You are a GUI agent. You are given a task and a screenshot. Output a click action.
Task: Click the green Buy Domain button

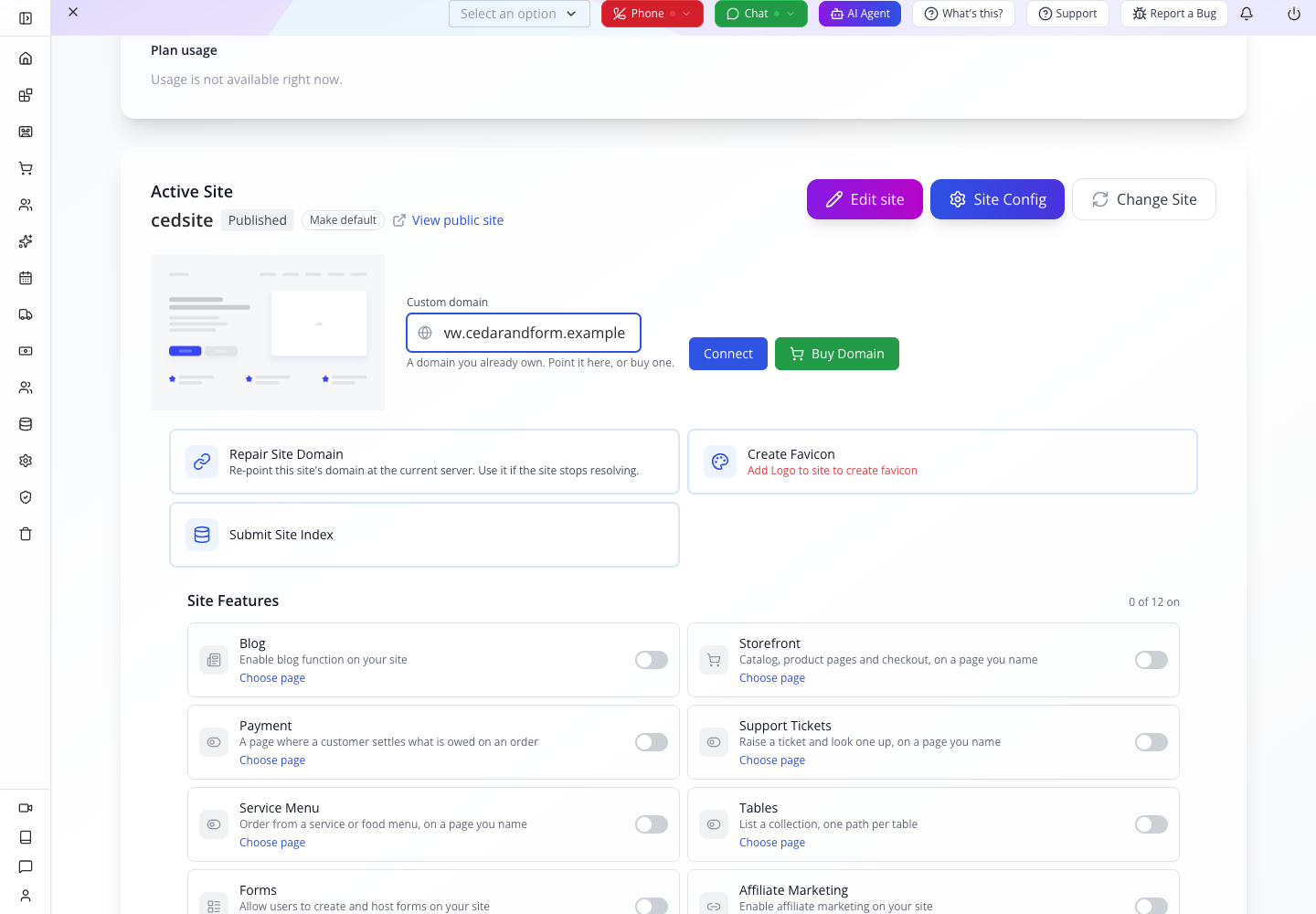pyautogui.click(x=837, y=354)
